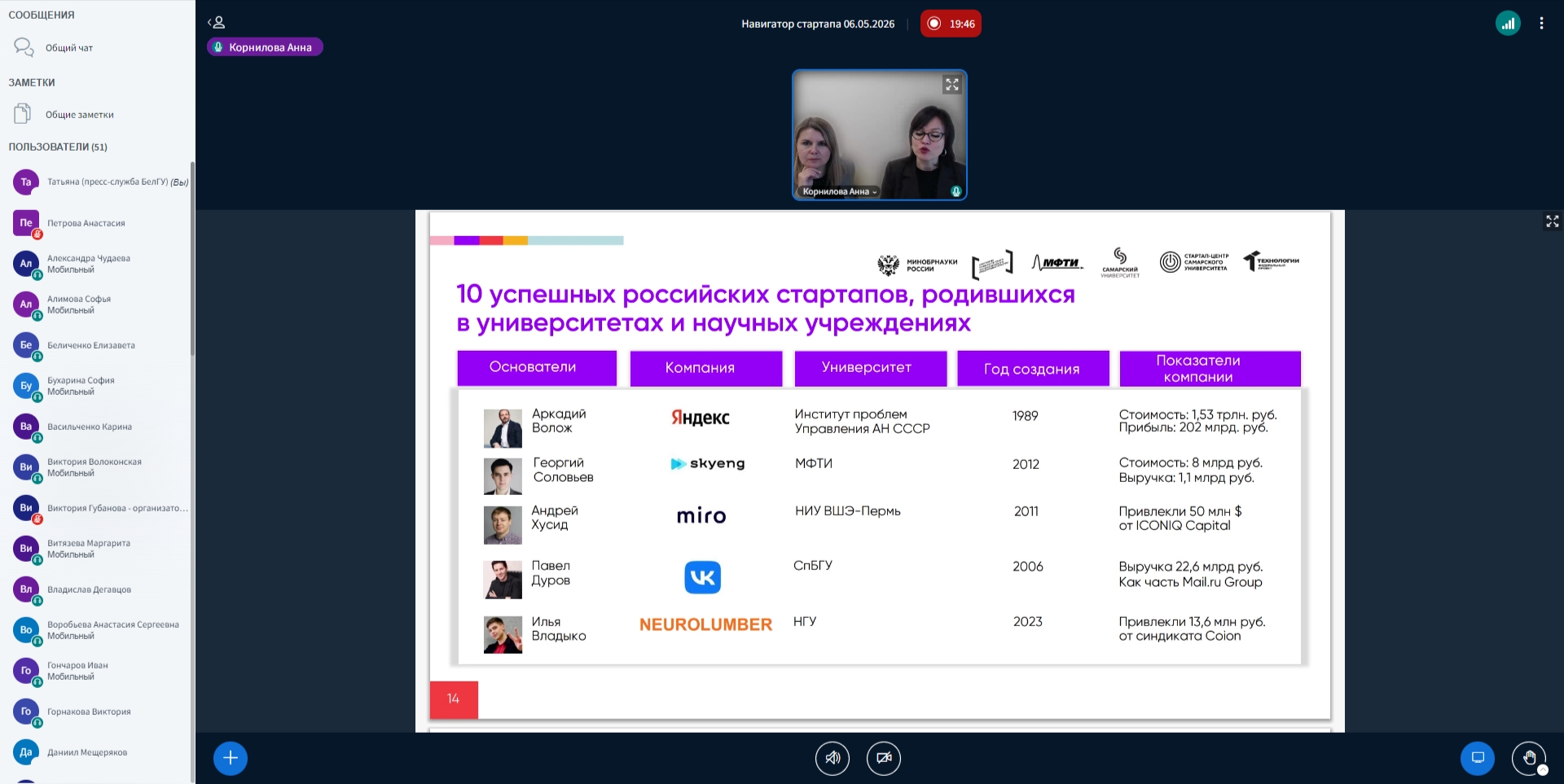Toggle the raise hand button
Screen dimensions: 1564x784
[x=1529, y=758]
